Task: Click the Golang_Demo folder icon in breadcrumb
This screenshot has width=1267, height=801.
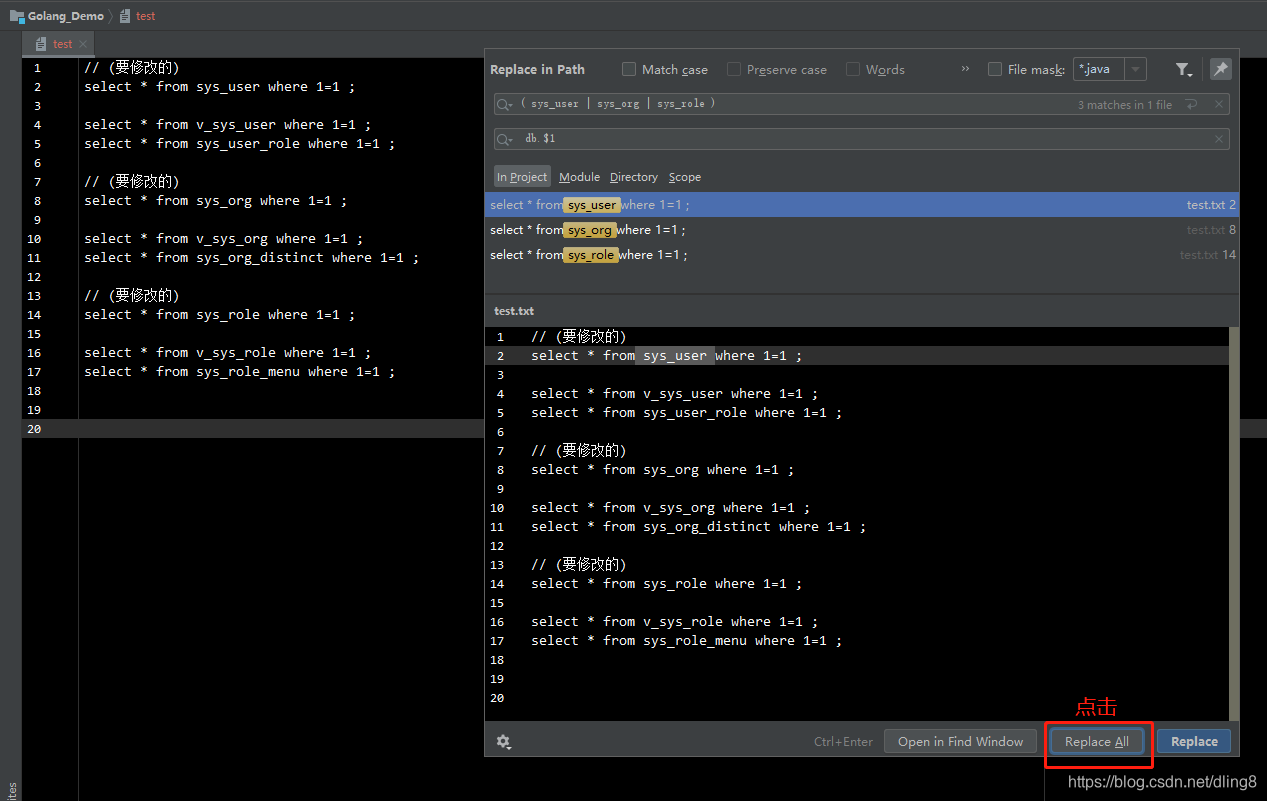Action: (x=17, y=16)
